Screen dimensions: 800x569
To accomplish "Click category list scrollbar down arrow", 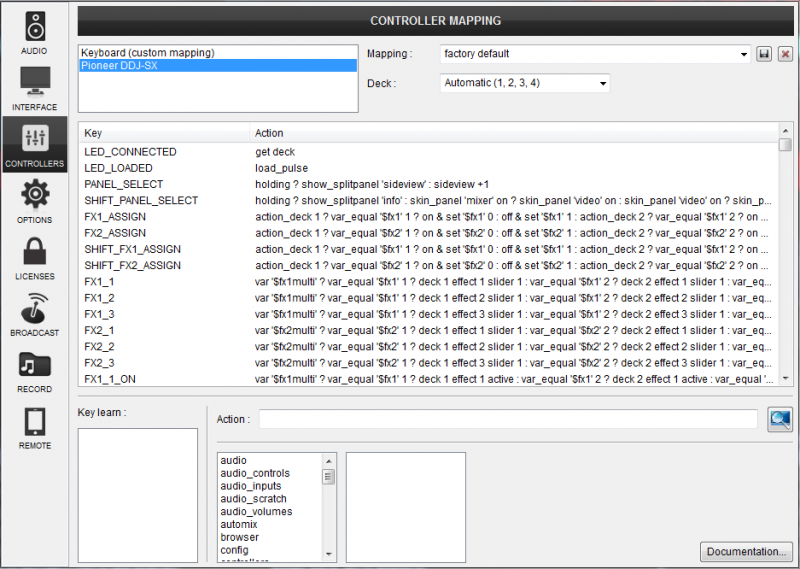I will [329, 554].
